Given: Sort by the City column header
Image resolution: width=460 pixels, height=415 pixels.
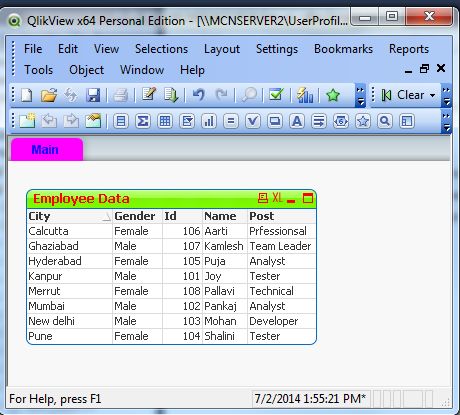Looking at the screenshot, I should (69, 216).
